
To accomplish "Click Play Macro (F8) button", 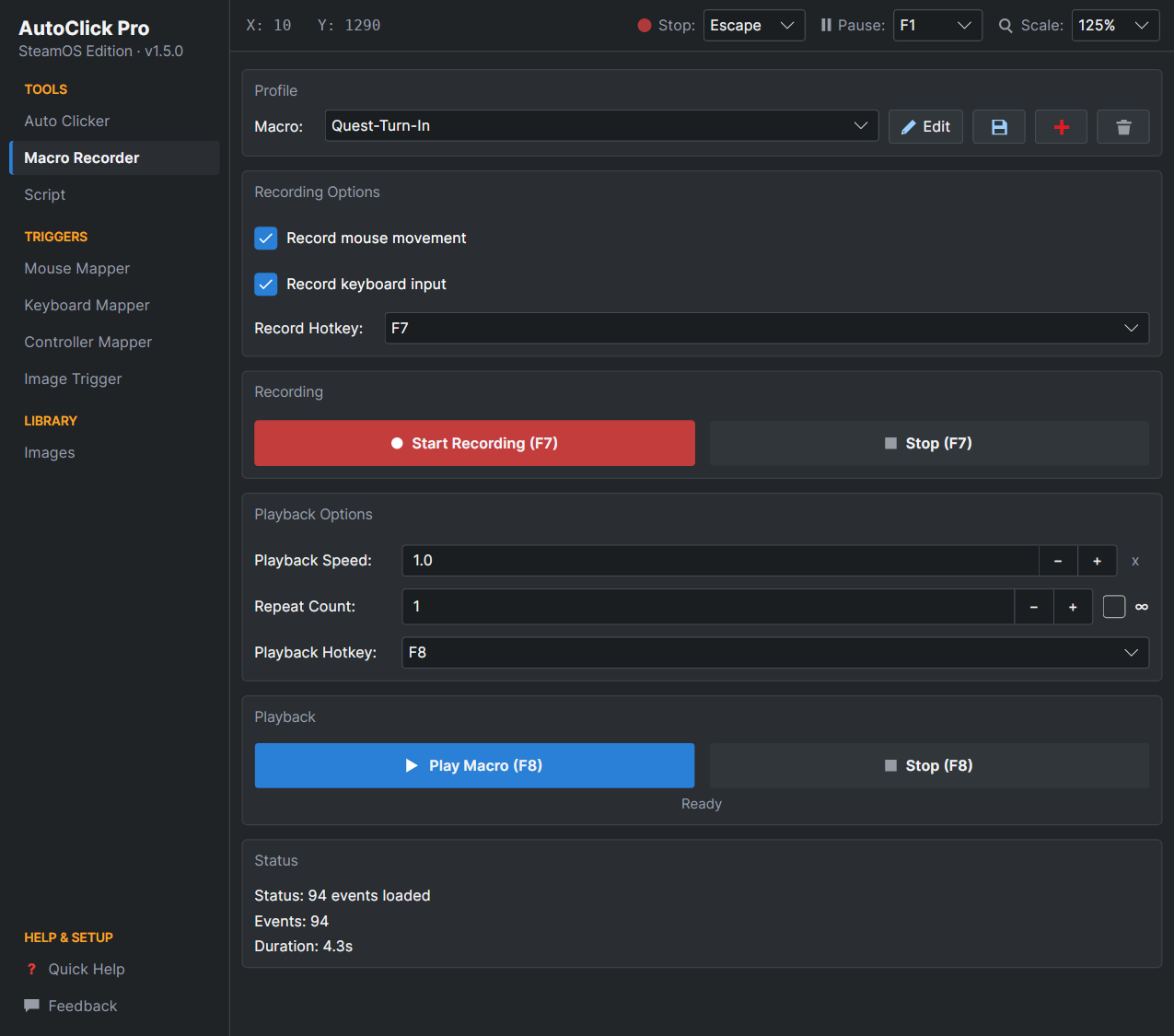I will 474,765.
